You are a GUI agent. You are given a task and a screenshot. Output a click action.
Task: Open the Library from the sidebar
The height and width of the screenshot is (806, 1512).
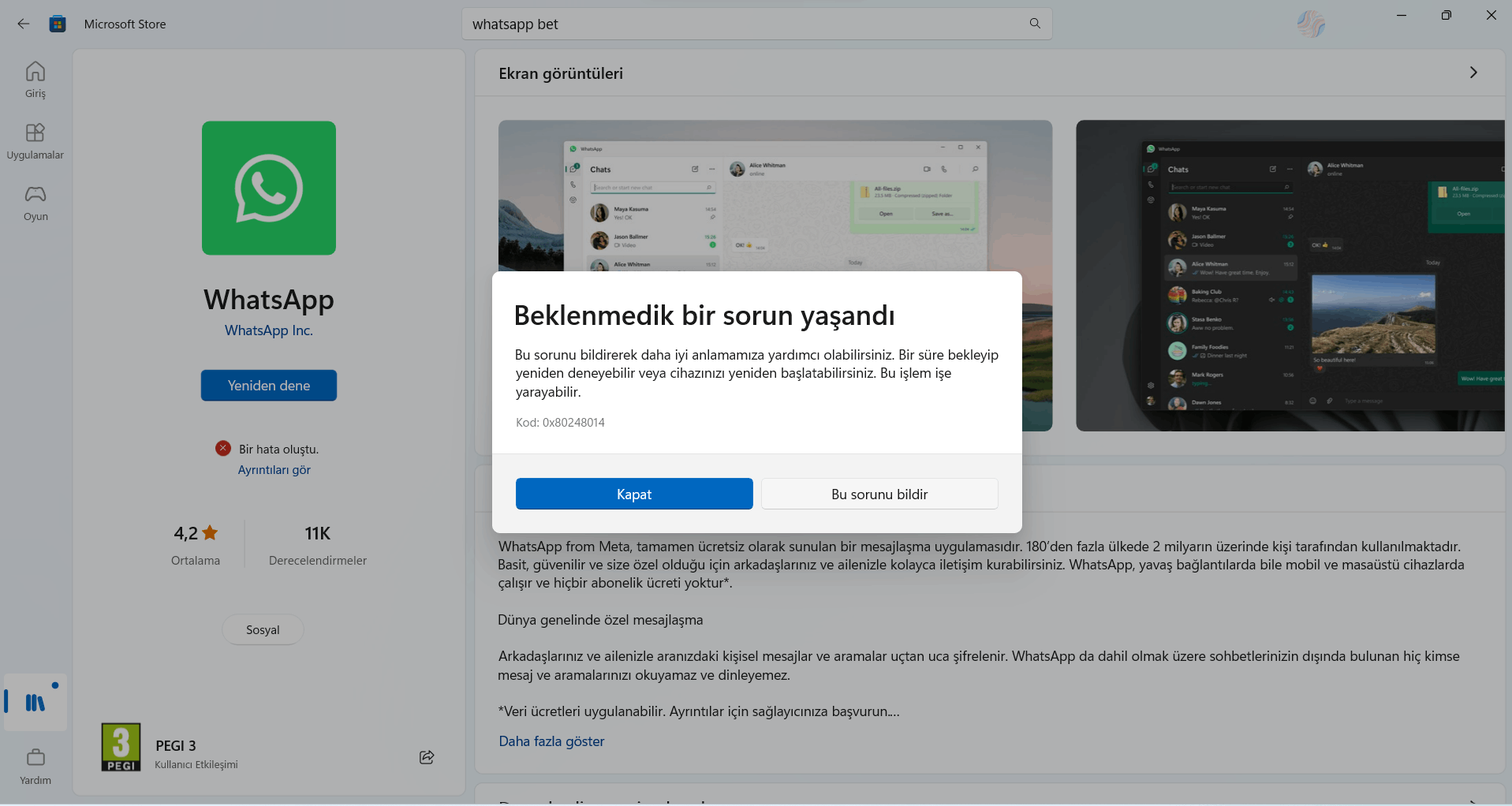click(35, 702)
